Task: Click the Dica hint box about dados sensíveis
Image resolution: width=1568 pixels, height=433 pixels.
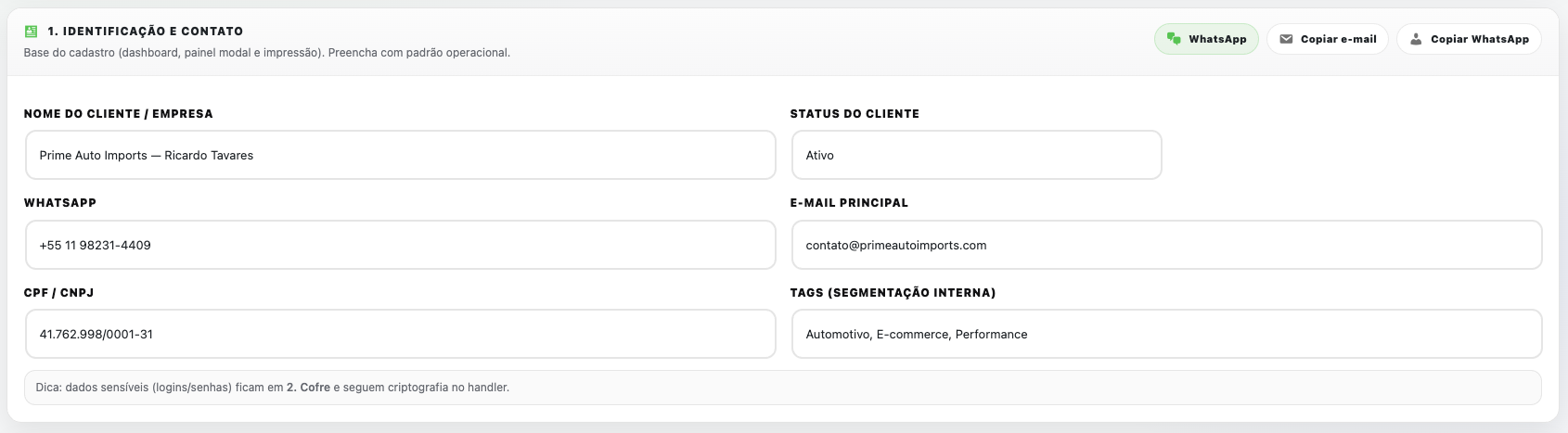Action: click(783, 388)
